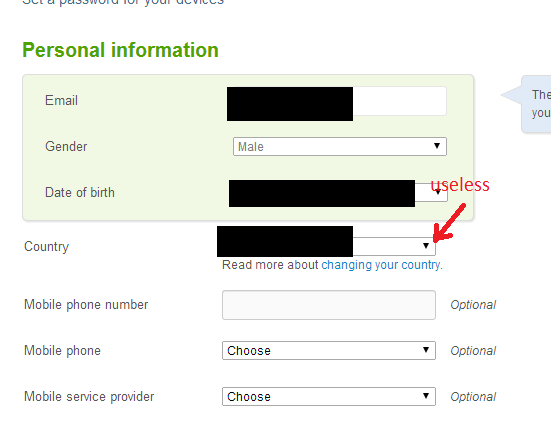Click the Date of birth label
Viewport: 551px width, 434px height.
[80, 193]
